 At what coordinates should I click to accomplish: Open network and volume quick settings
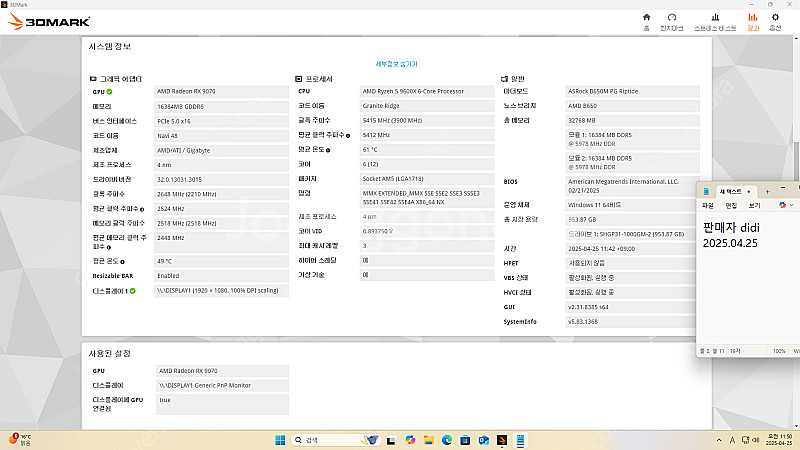[750, 440]
